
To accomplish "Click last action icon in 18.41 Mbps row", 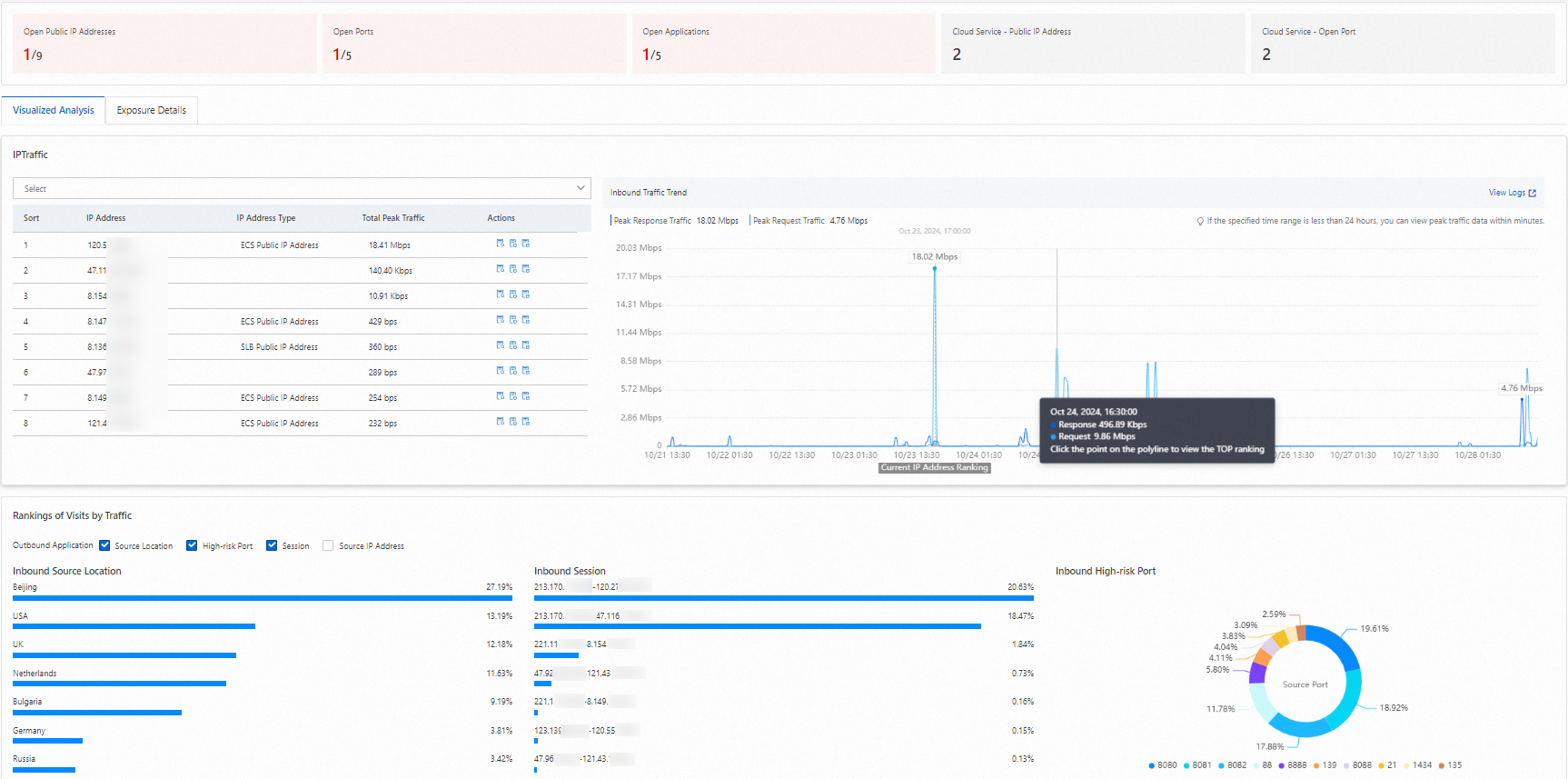I will coord(526,244).
